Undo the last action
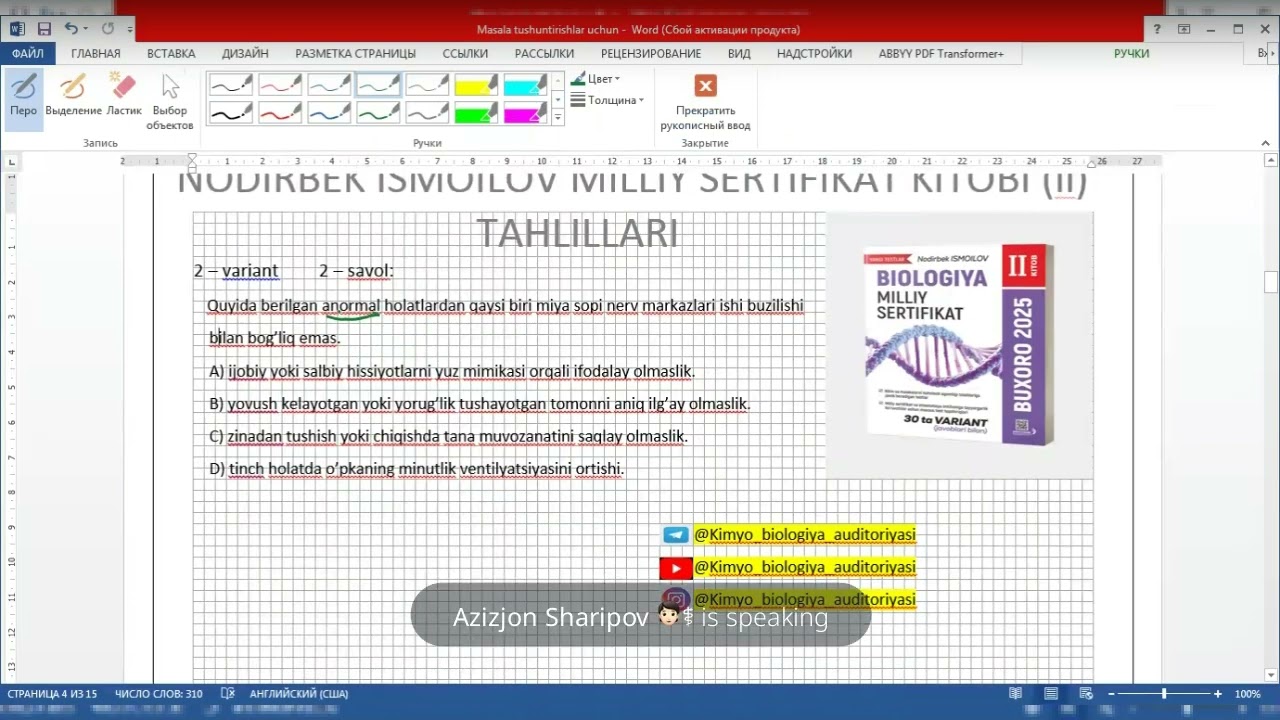This screenshot has width=1280, height=720. [x=71, y=29]
